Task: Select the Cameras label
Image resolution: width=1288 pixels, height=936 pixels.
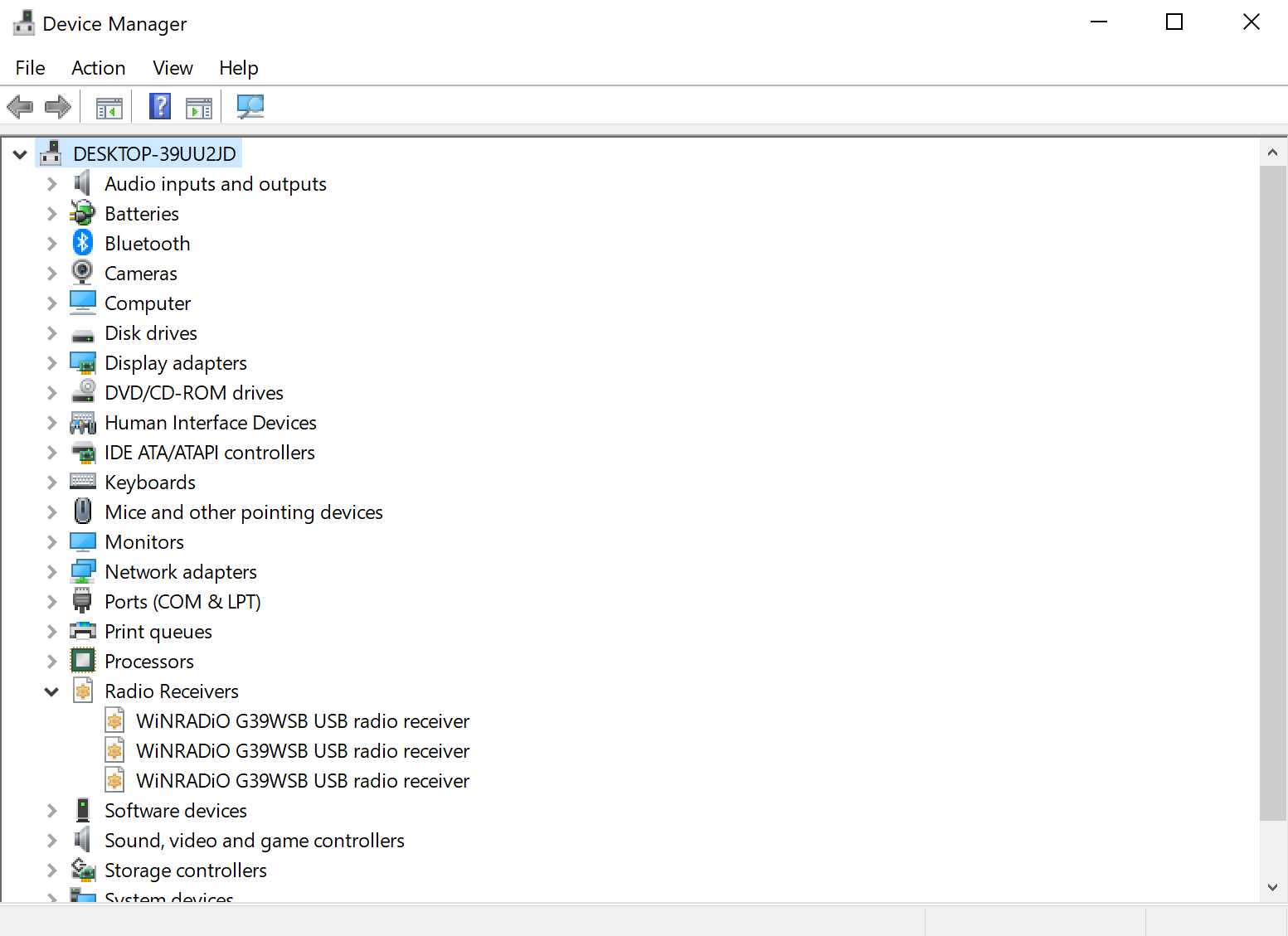Action: click(141, 274)
